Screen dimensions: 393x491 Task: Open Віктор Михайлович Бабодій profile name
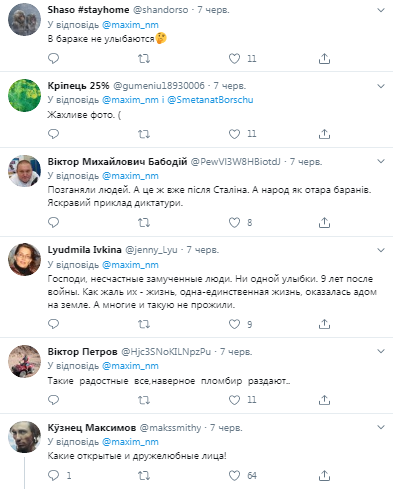coord(117,162)
